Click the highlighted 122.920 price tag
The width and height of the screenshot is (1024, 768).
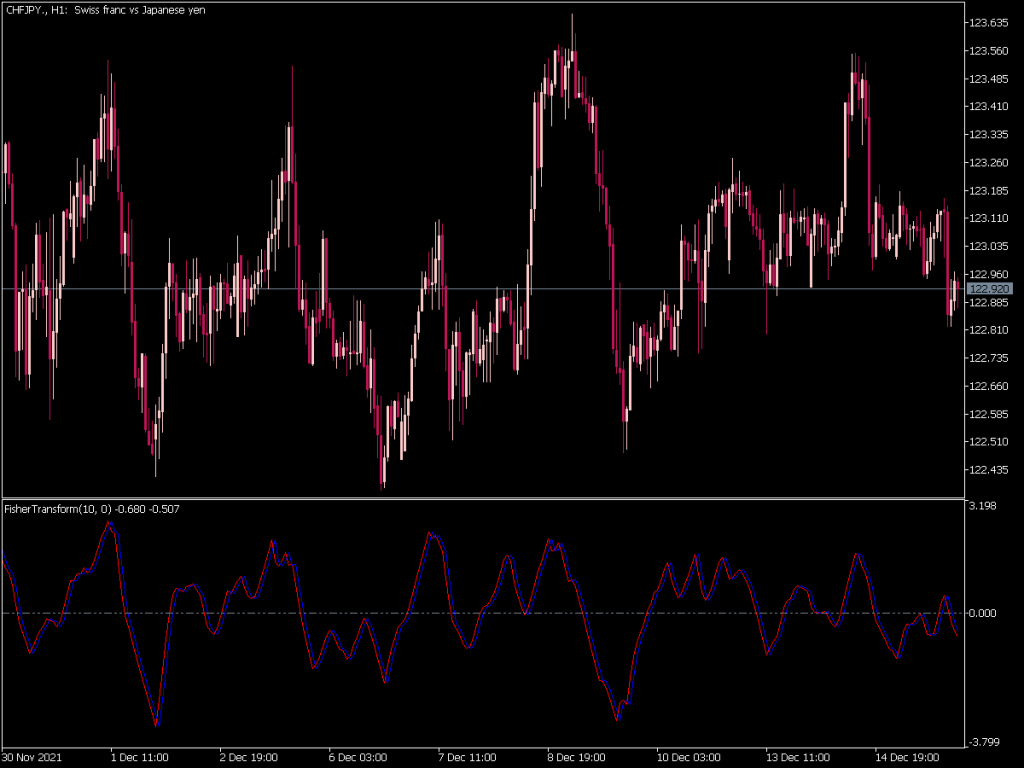pos(990,289)
